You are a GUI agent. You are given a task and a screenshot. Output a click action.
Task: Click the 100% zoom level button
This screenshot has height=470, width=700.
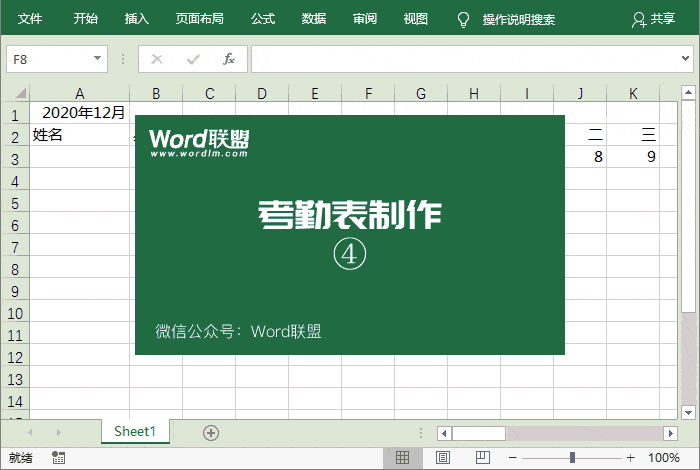664,457
